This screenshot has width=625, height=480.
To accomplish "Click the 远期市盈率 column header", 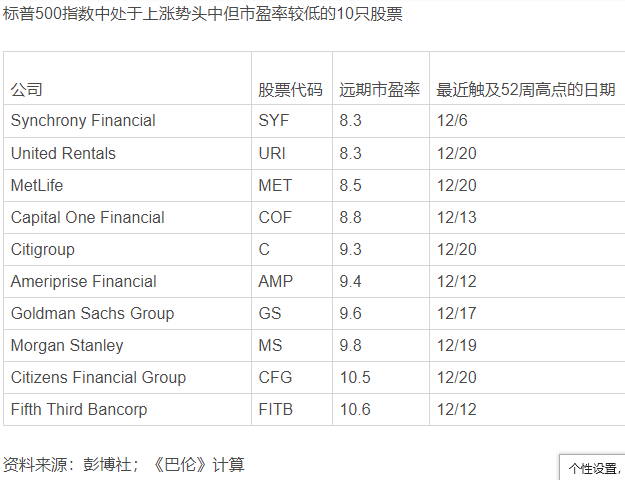I will (379, 90).
